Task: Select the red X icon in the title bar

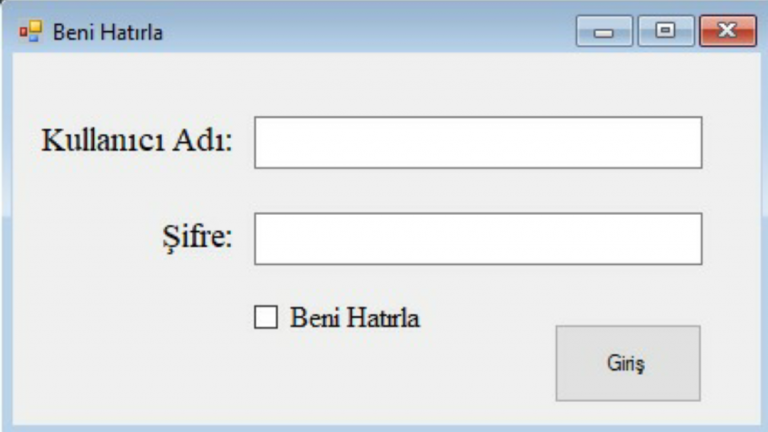Action: click(728, 30)
